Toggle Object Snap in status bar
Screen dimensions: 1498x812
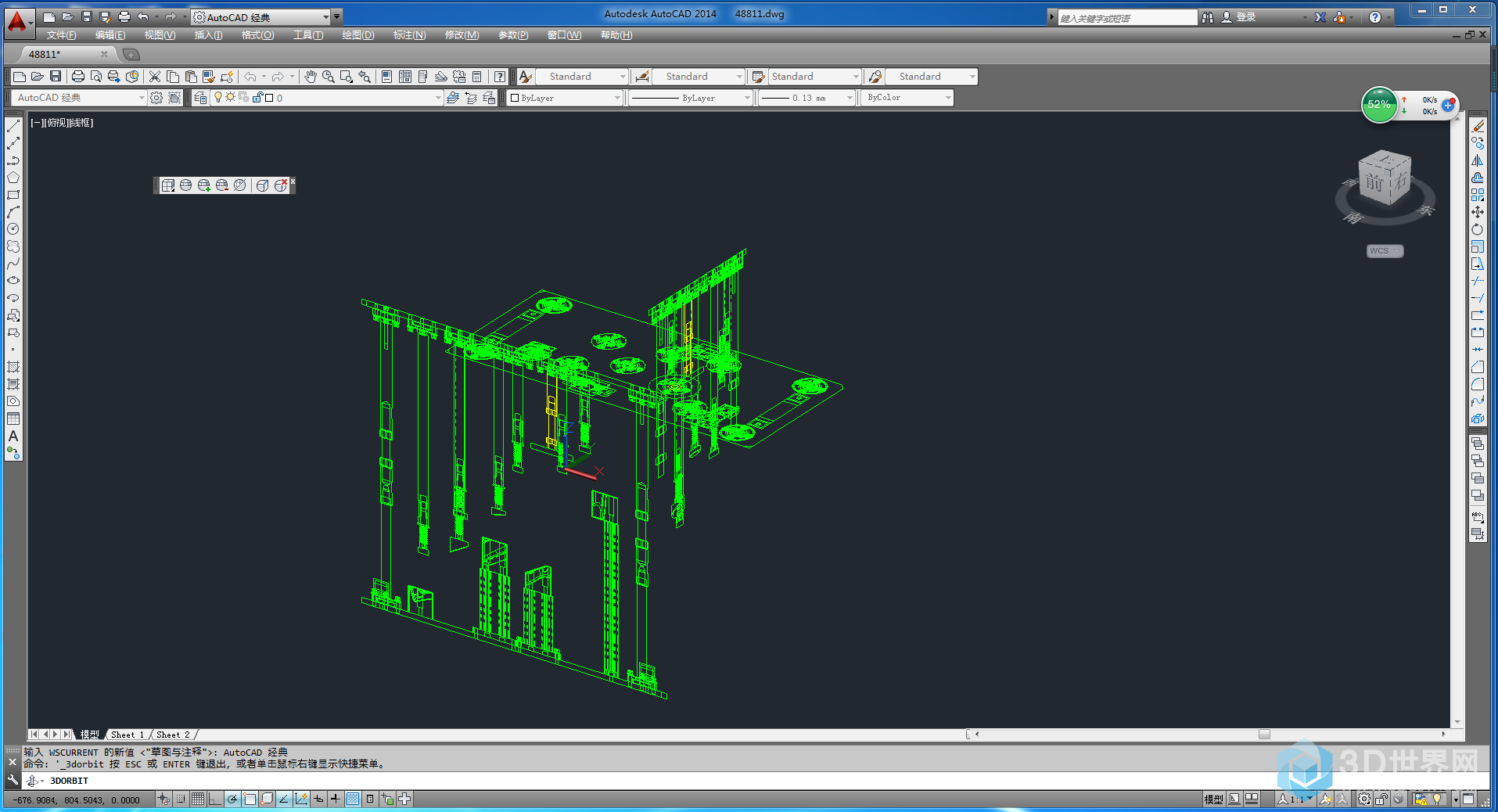point(250,799)
